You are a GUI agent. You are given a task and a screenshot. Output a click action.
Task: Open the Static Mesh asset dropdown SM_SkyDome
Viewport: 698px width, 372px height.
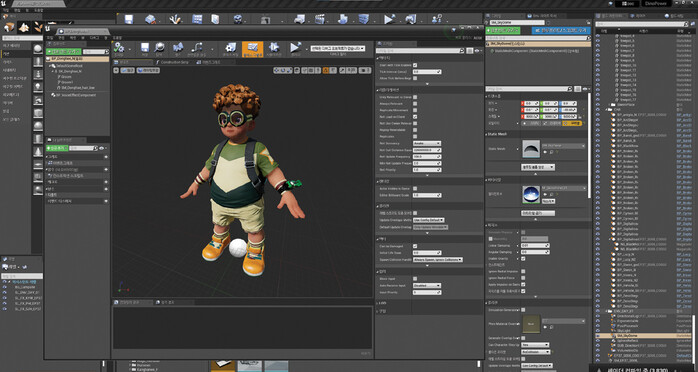(564, 146)
